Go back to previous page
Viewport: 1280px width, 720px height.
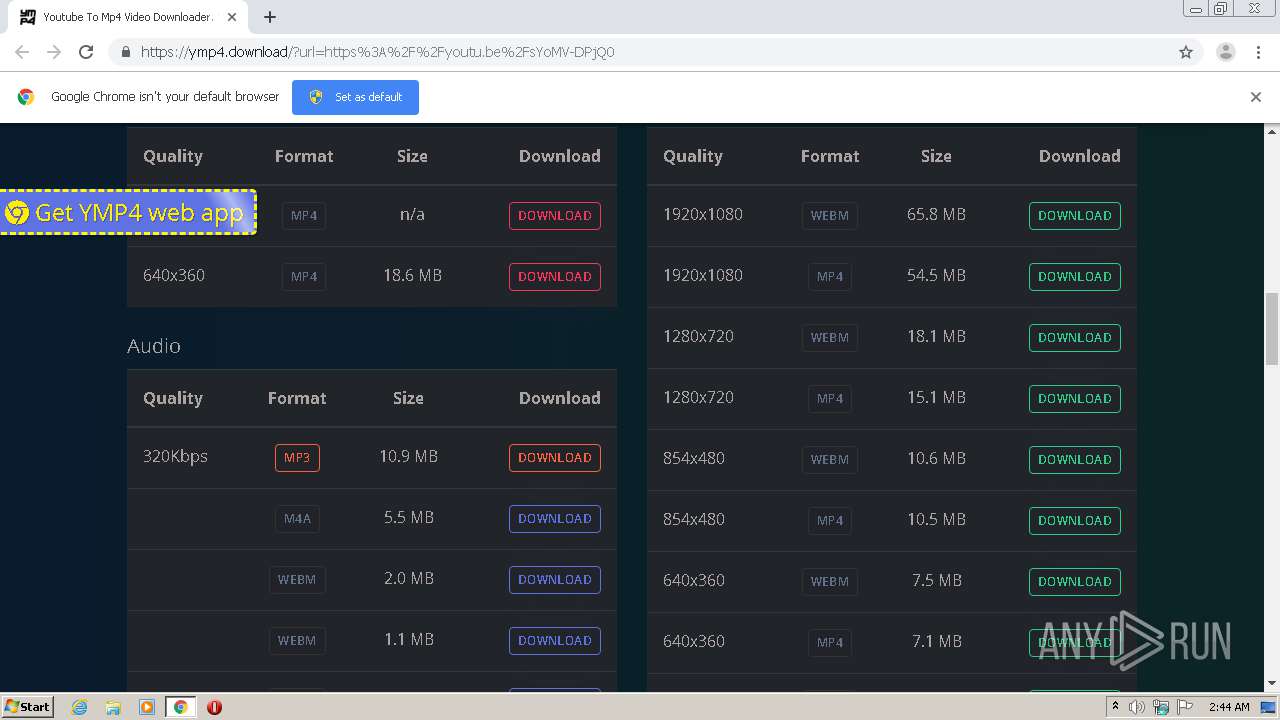22,52
